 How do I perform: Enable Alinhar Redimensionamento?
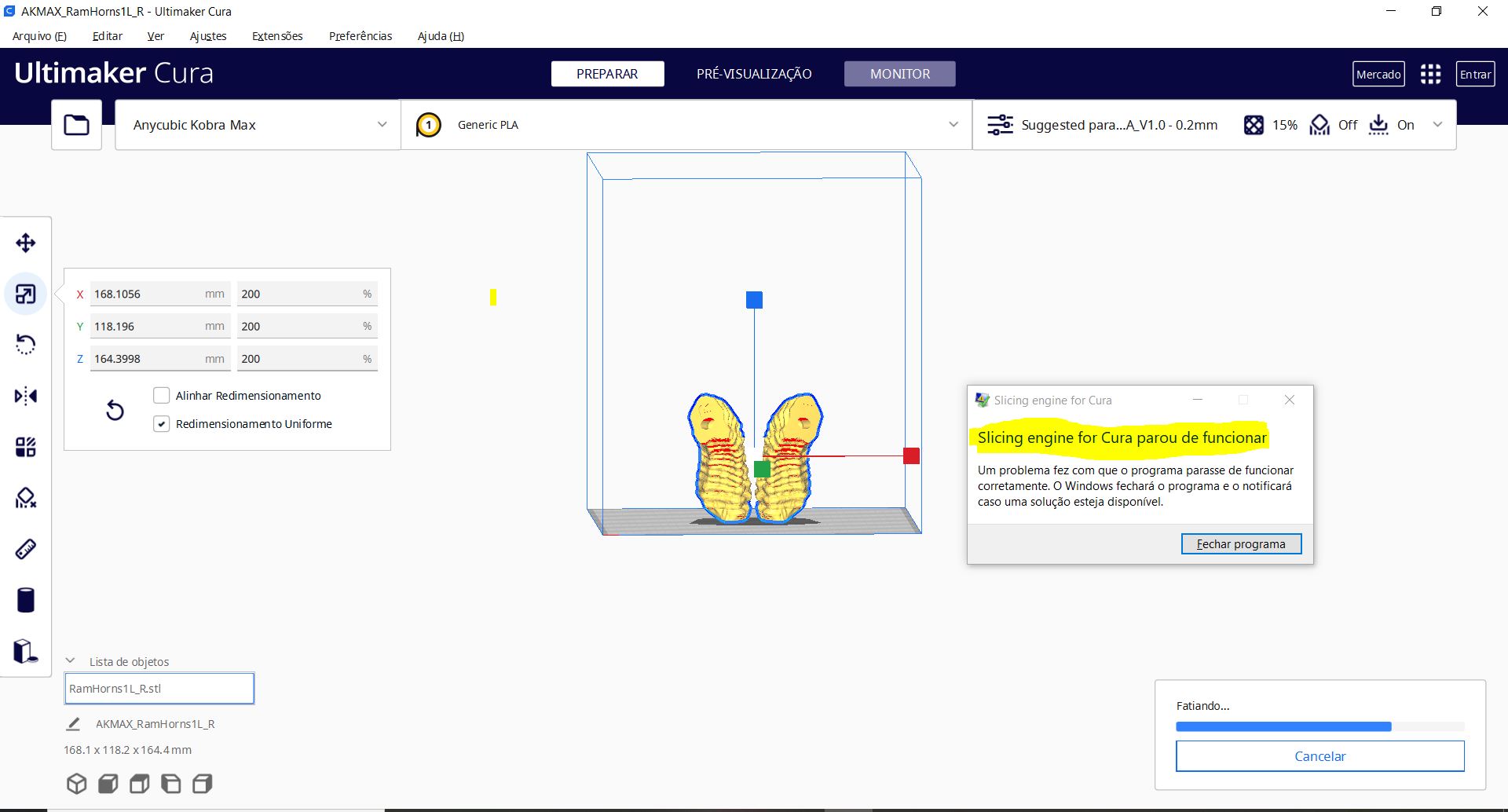[x=162, y=395]
